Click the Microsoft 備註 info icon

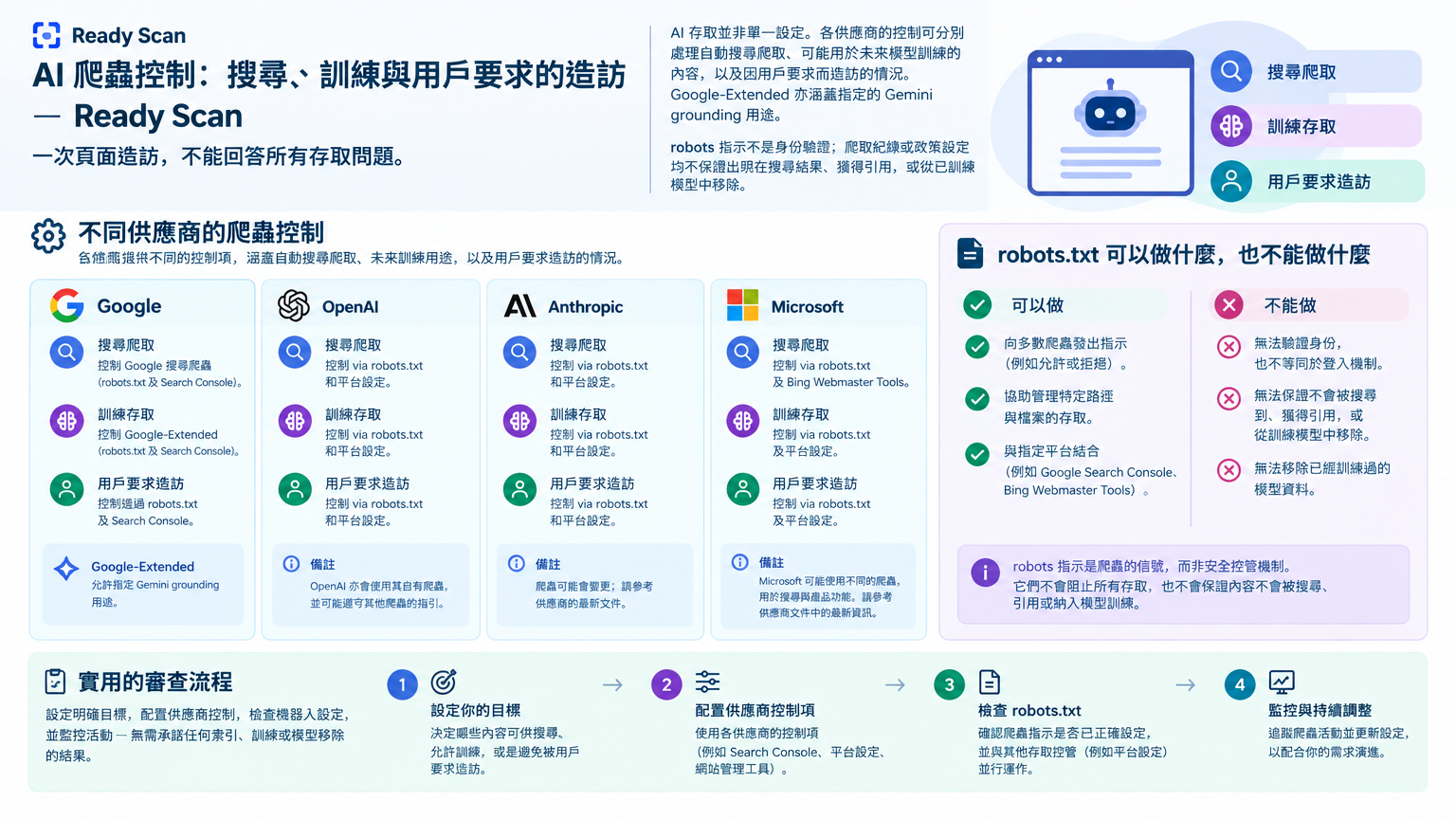pos(739,562)
